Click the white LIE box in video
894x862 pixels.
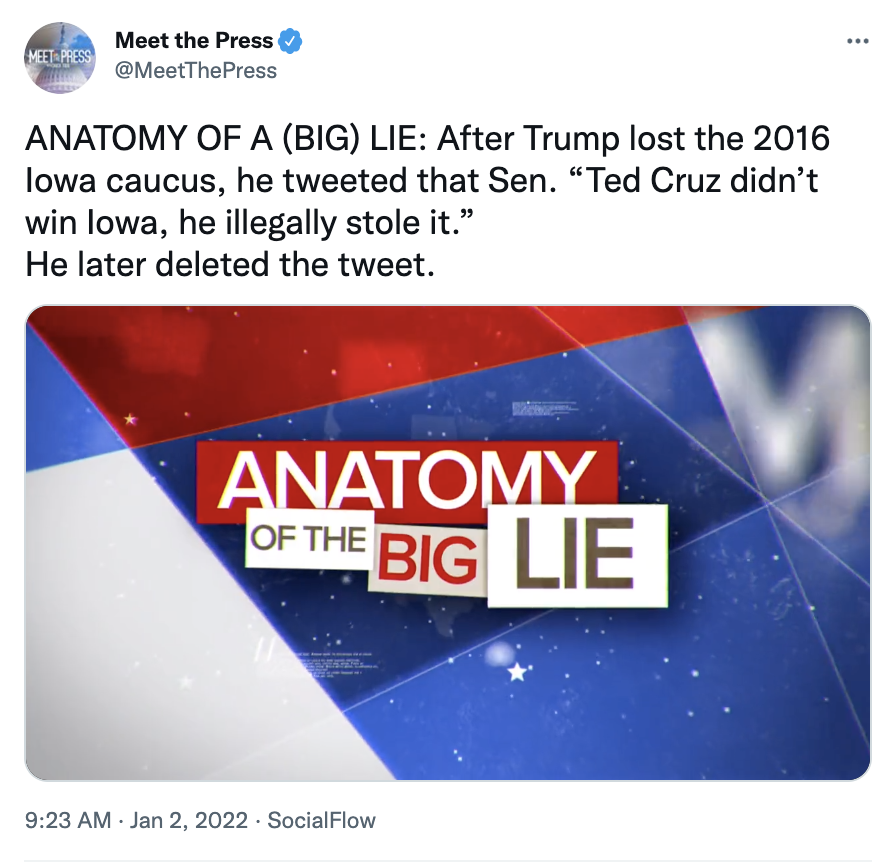[577, 554]
